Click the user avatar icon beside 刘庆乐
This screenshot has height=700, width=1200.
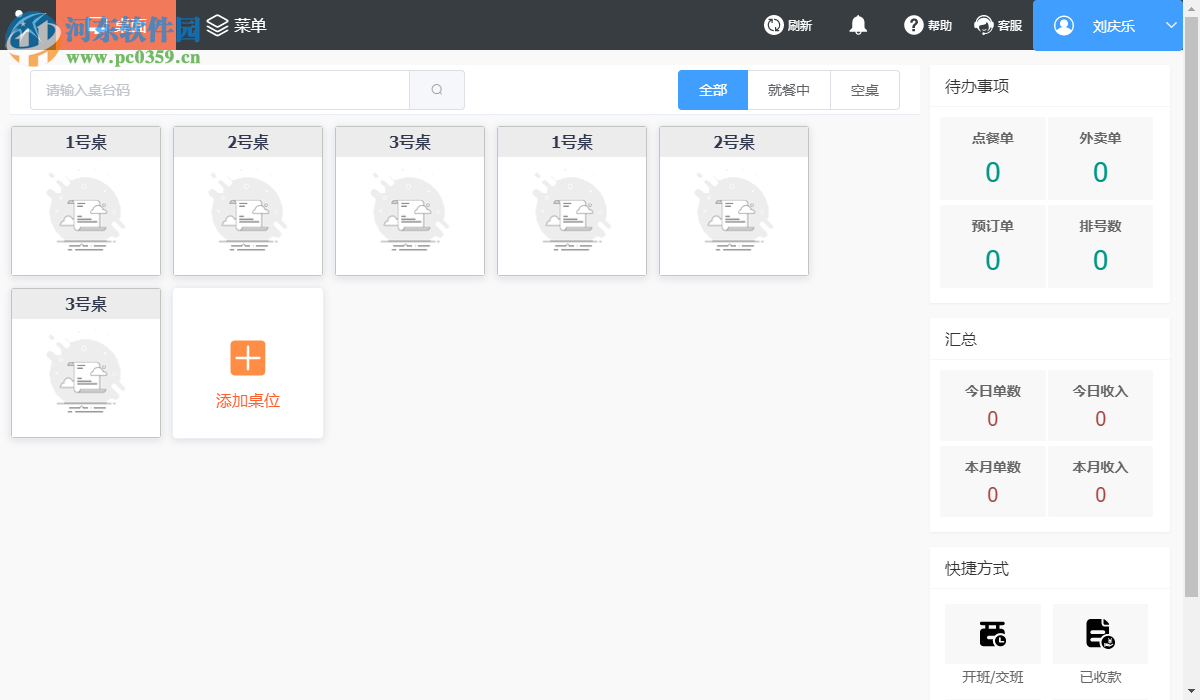[1064, 25]
